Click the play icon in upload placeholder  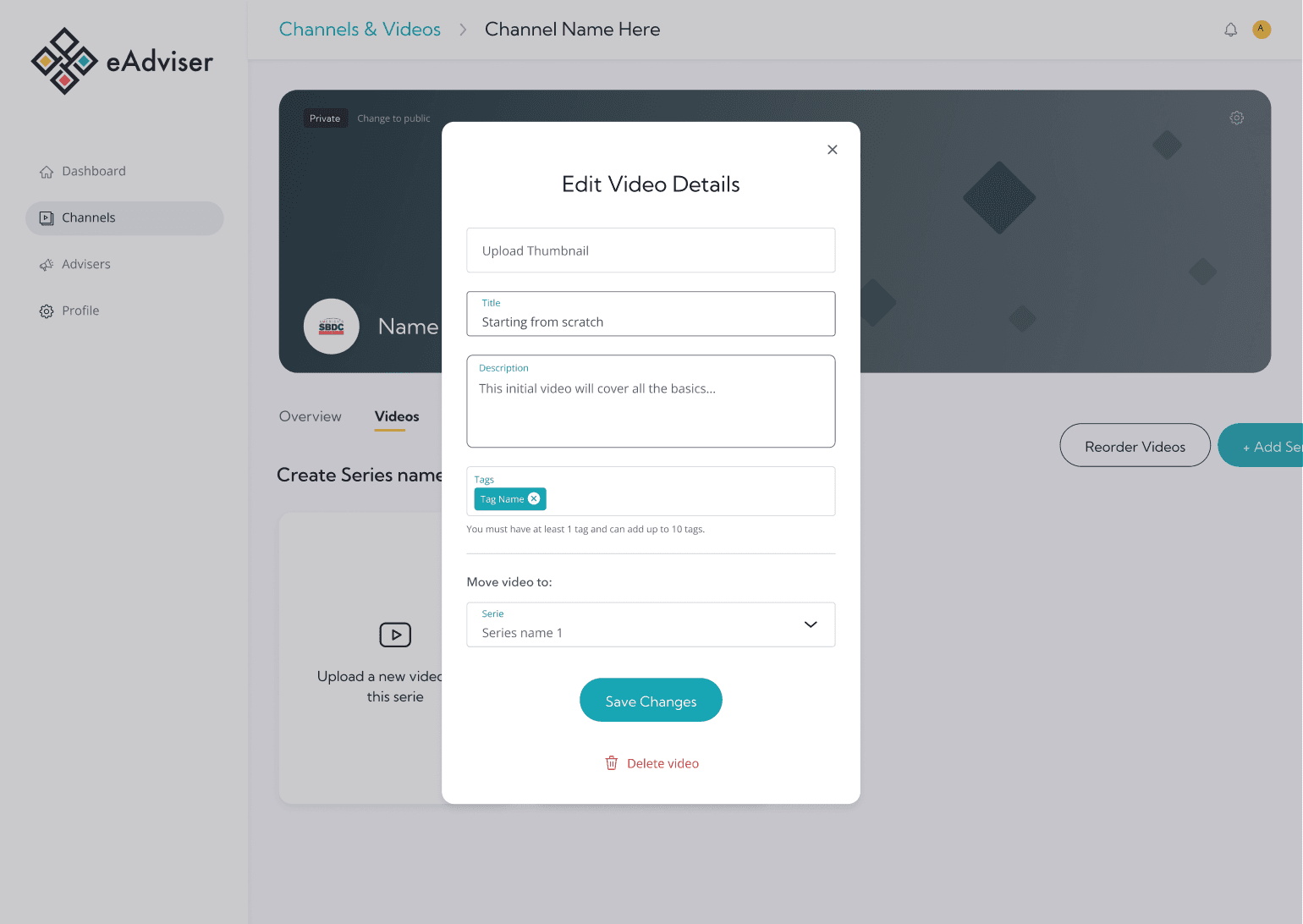pyautogui.click(x=395, y=635)
